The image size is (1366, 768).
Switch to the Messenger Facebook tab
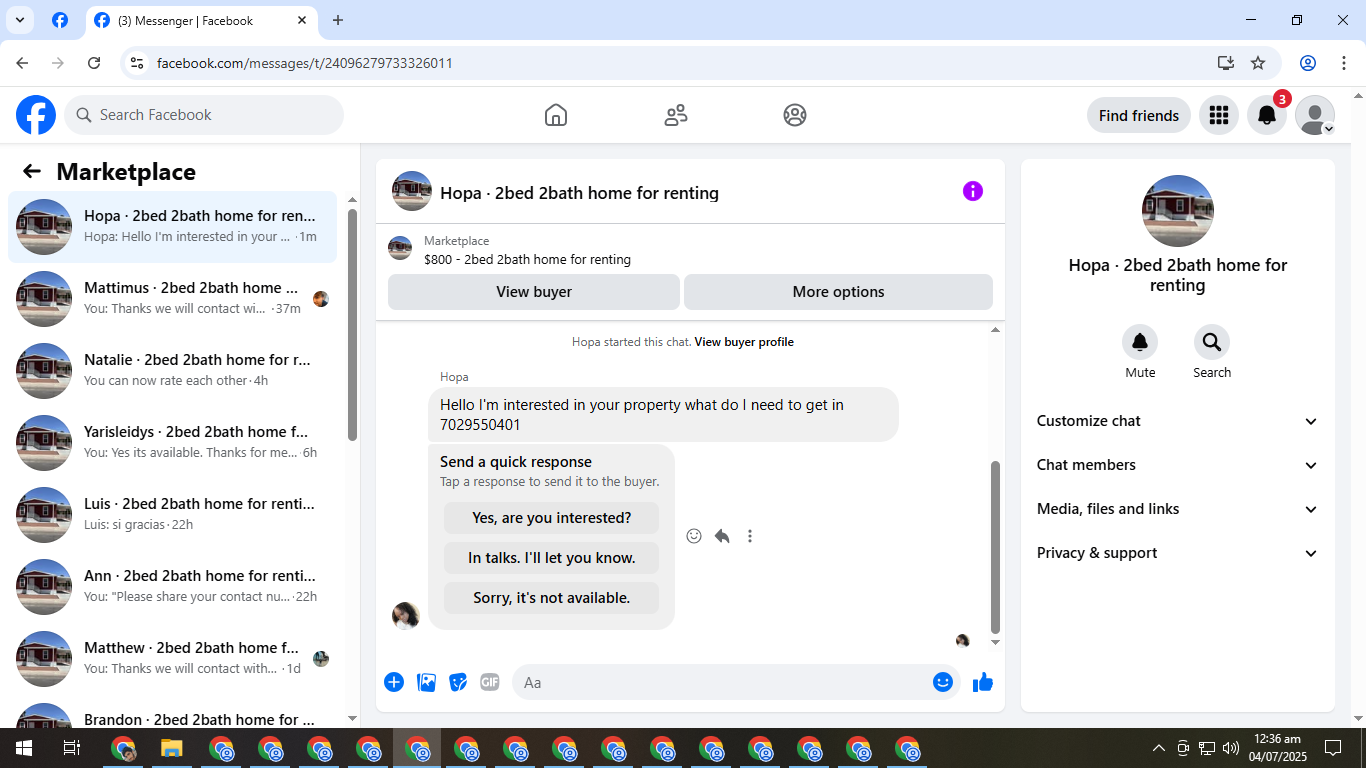point(200,20)
